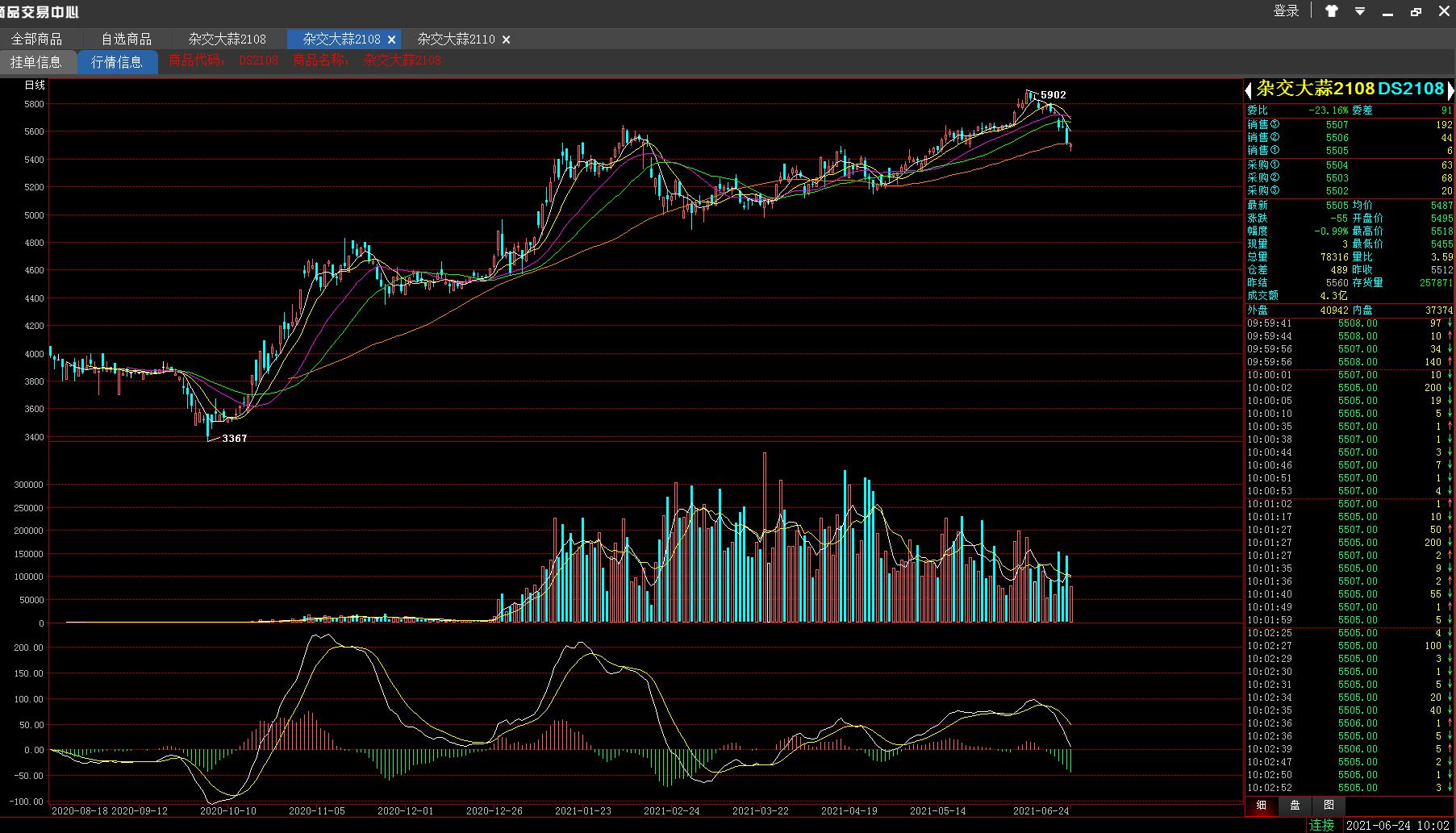The width and height of the screenshot is (1456, 833).
Task: Click the 存货量 257871 inventory value
Action: pyautogui.click(x=1436, y=283)
